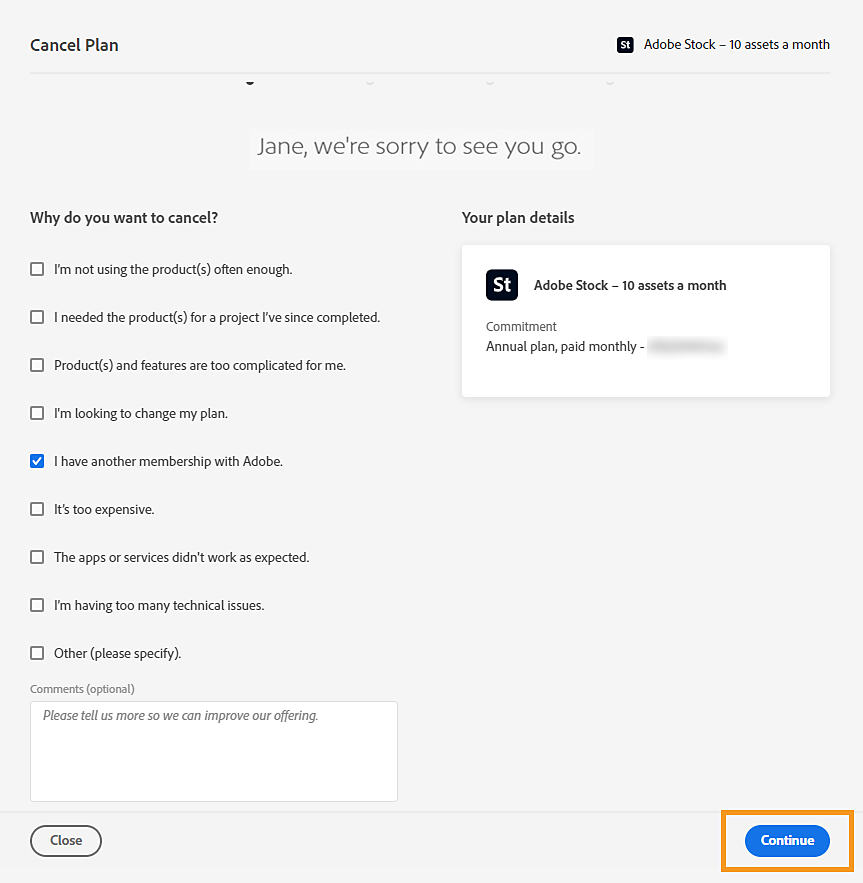863x883 pixels.
Task: Click the "Your plan details" heading
Action: pos(518,218)
